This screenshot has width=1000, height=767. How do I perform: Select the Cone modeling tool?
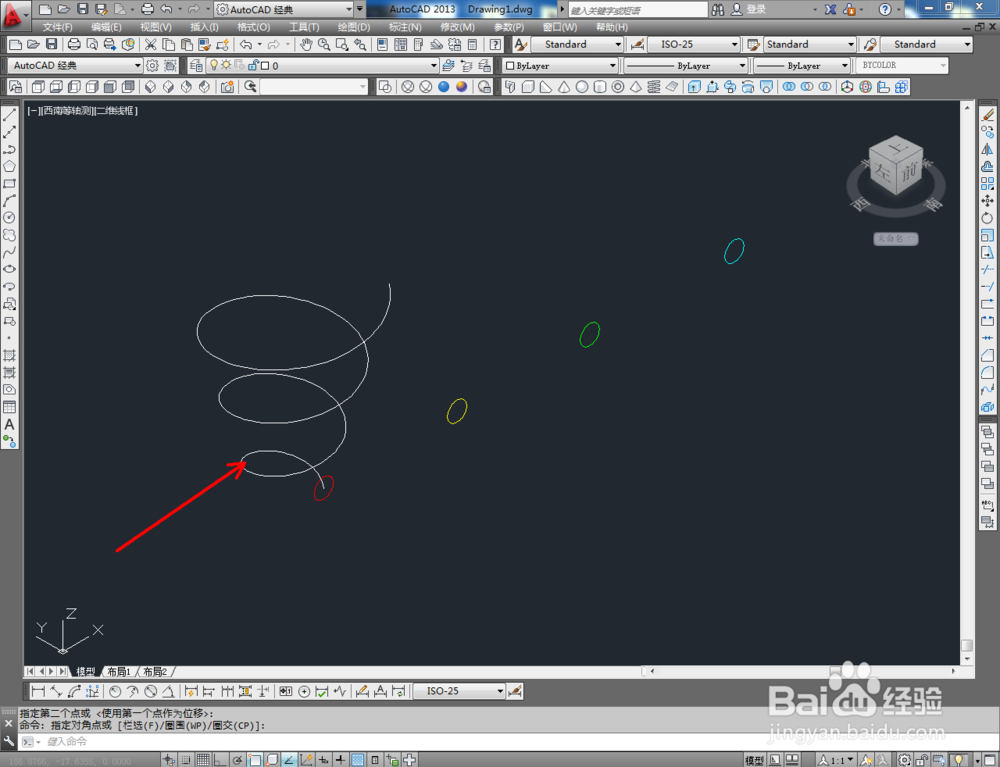pyautogui.click(x=564, y=87)
